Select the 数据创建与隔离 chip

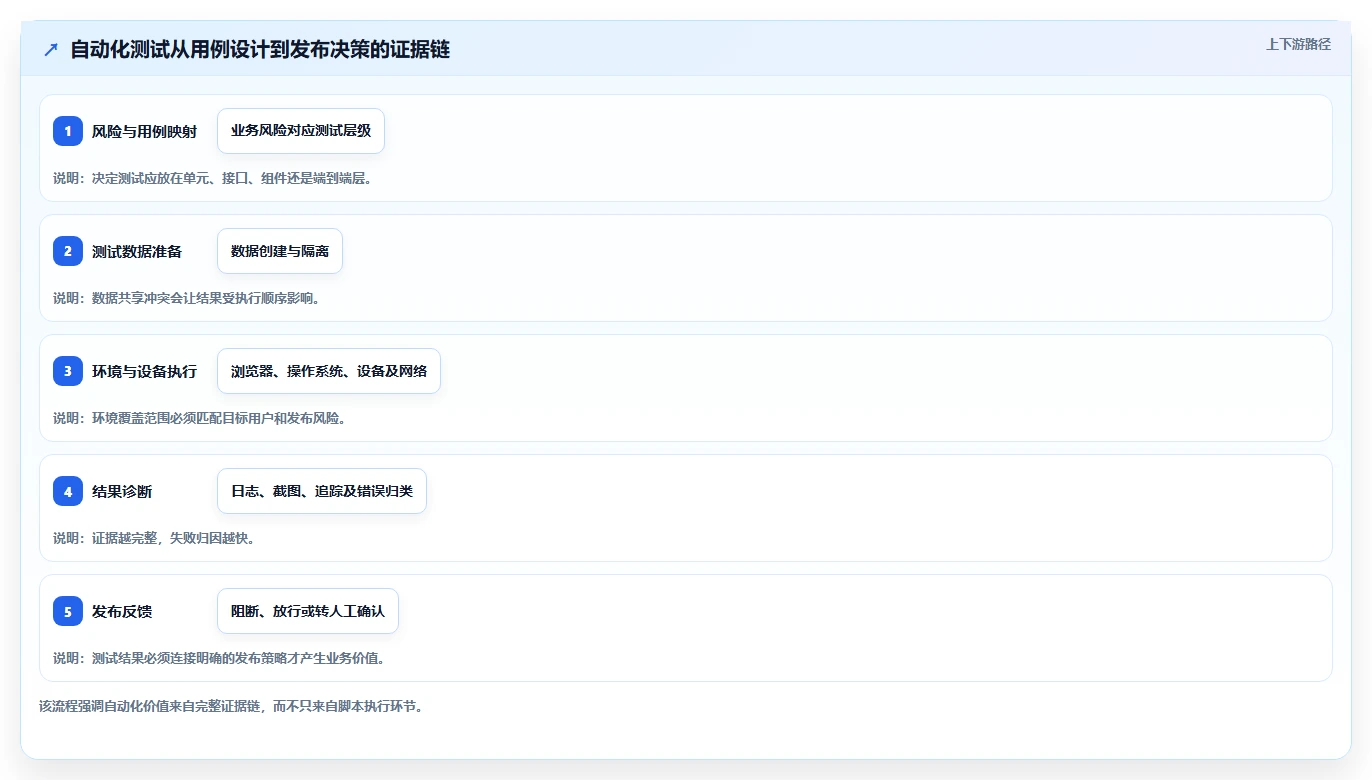(280, 251)
